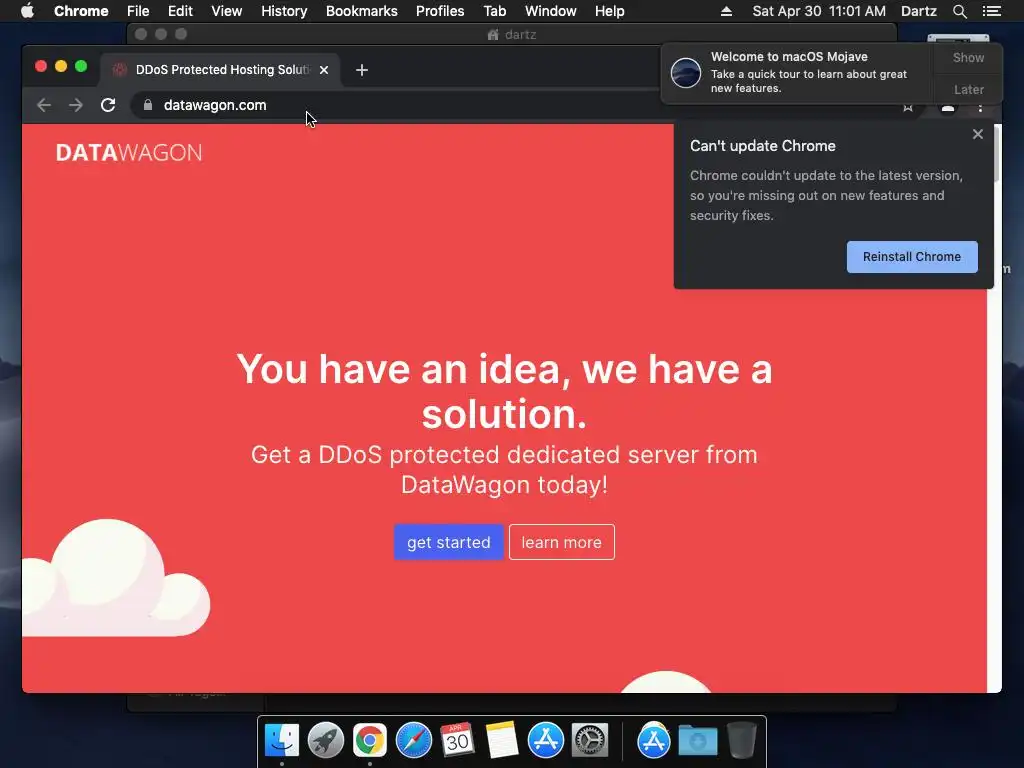1024x768 pixels.
Task: Select the DDoS Protected Hosting tab
Action: coord(219,70)
